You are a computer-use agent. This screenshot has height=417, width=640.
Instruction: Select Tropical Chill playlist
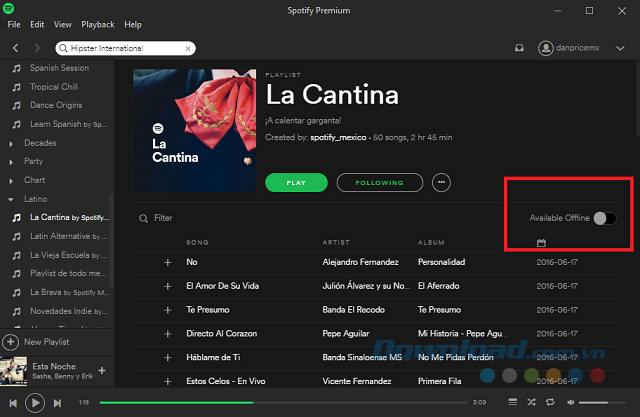point(54,87)
